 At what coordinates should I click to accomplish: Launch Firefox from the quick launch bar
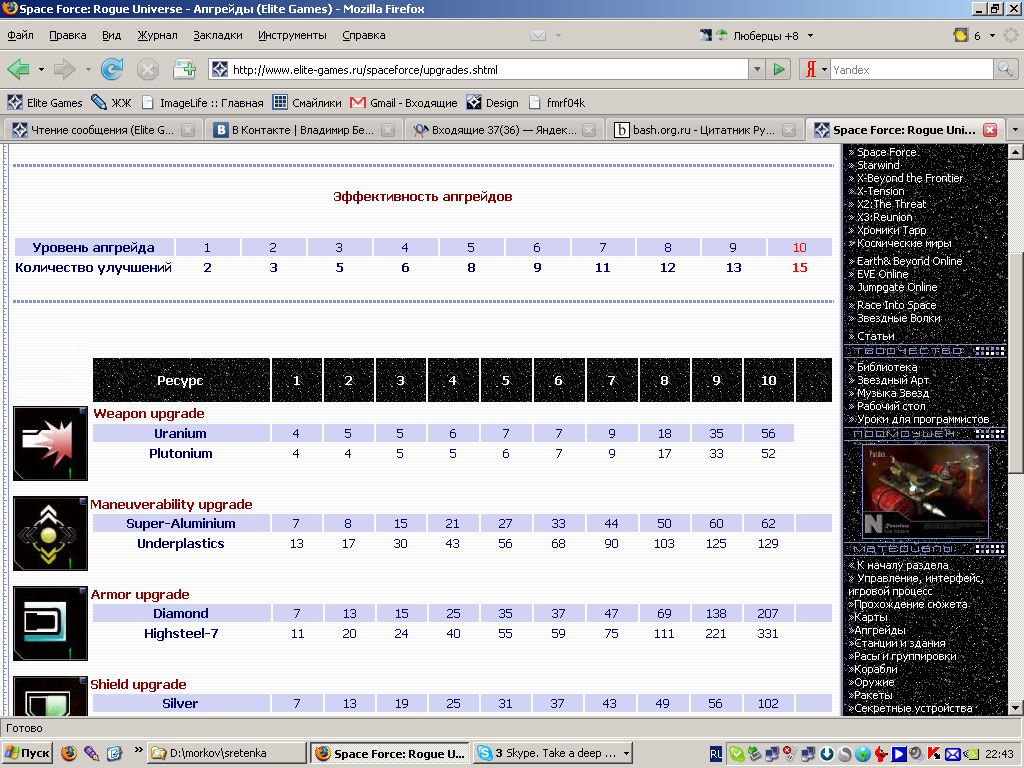point(69,753)
